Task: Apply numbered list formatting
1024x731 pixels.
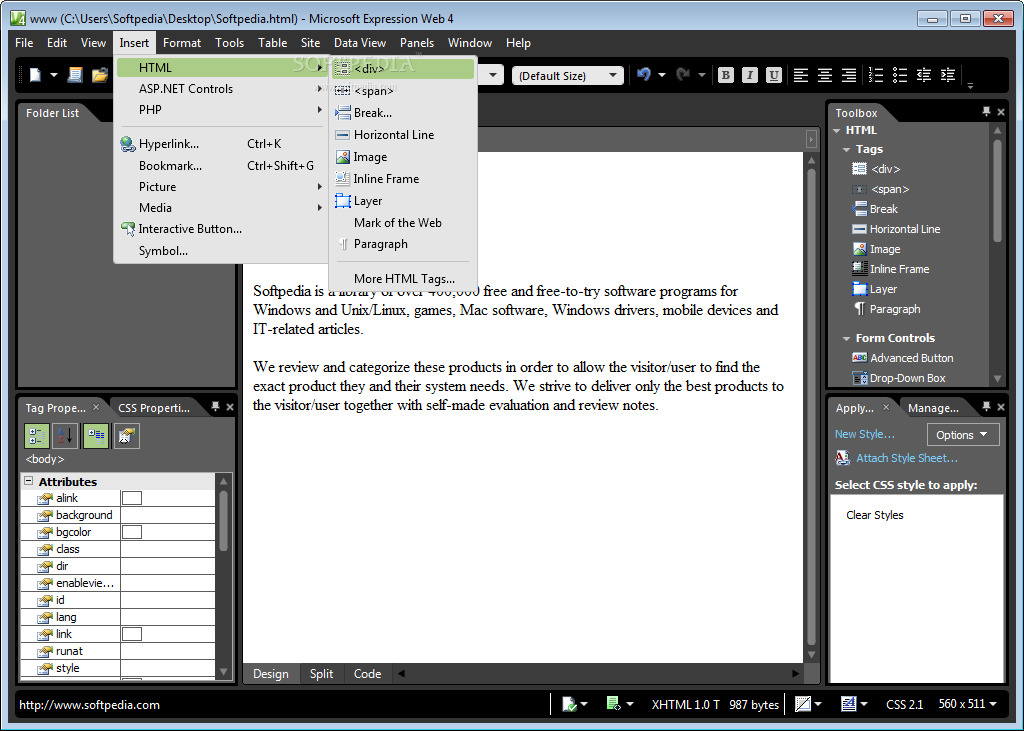Action: [876, 75]
